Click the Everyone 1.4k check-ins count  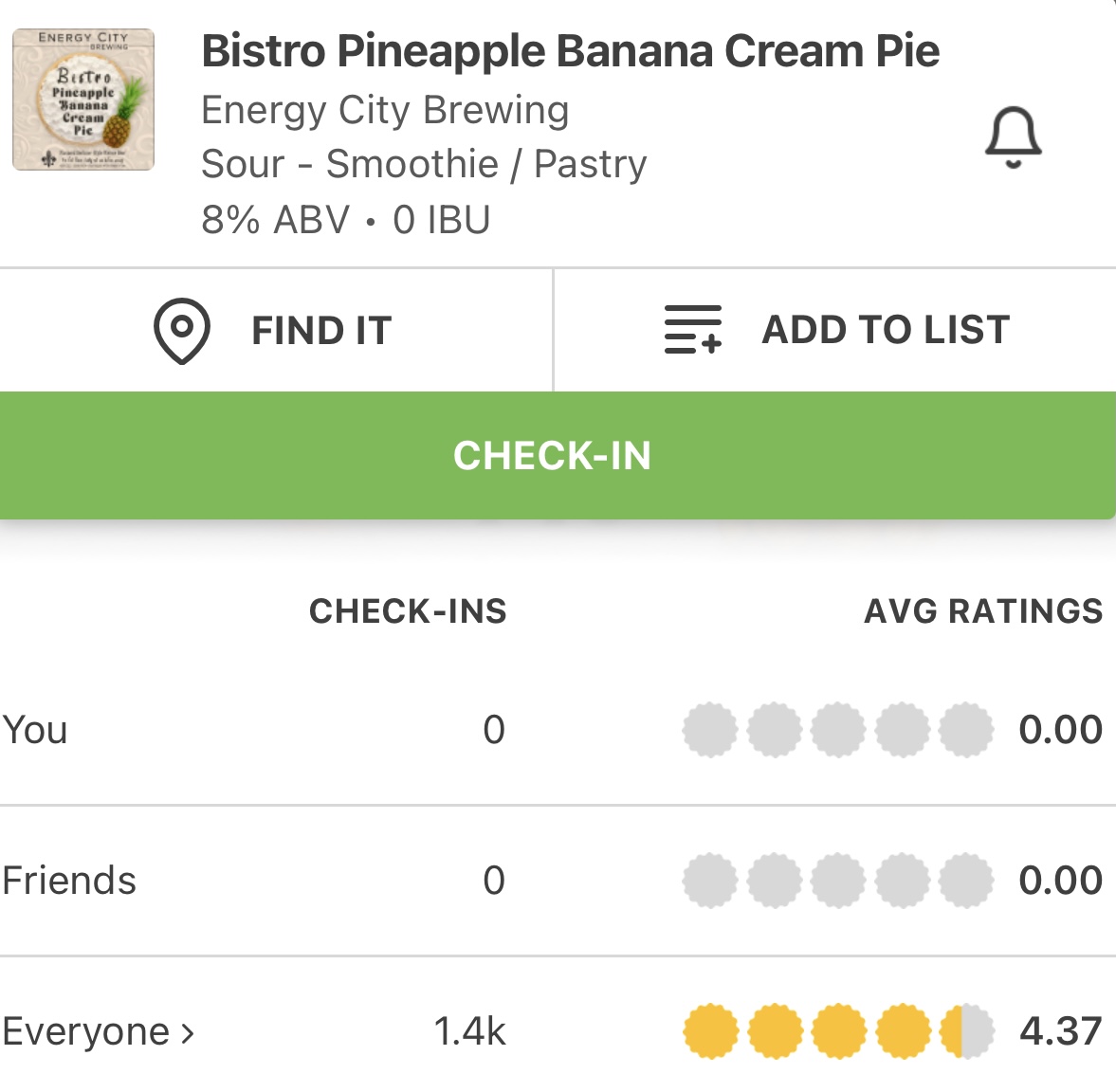coord(469,1031)
